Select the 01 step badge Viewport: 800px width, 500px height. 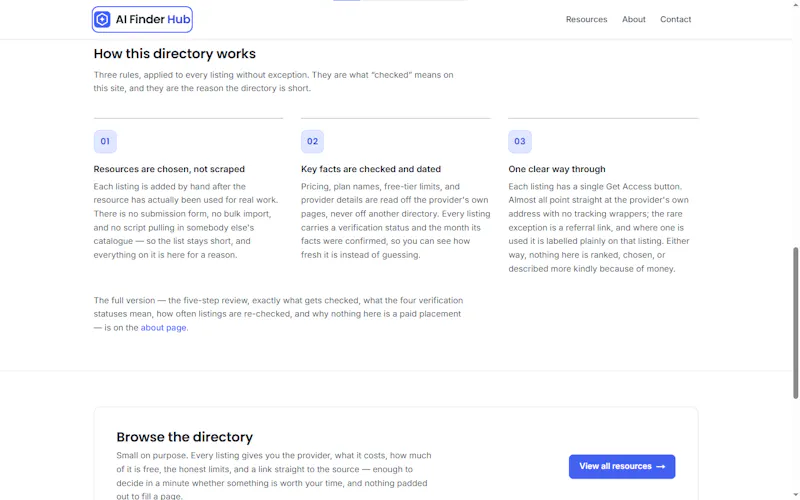tap(105, 141)
